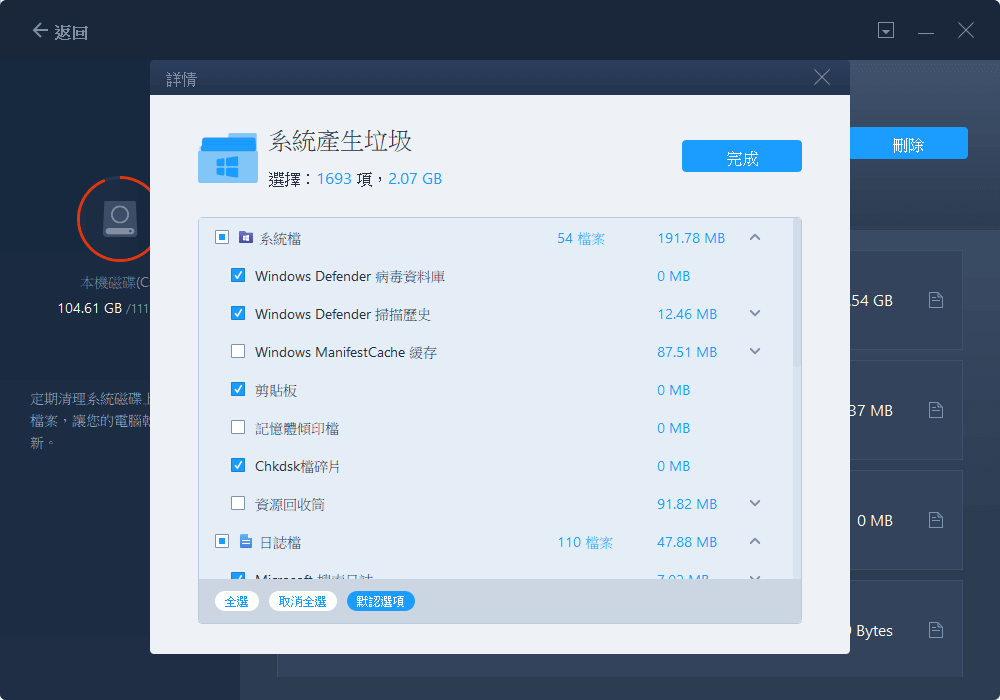The width and height of the screenshot is (1000, 700).
Task: Expand Windows Defender 掃描歷史 details
Action: click(x=755, y=313)
